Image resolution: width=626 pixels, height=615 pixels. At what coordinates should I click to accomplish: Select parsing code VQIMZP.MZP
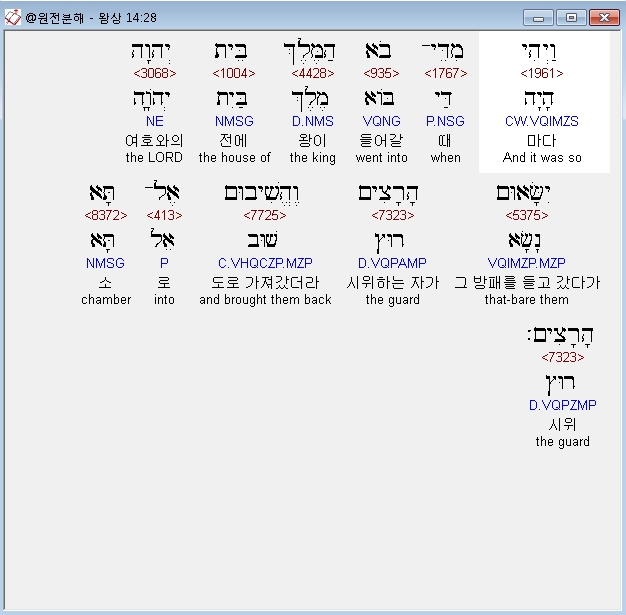pos(527,263)
